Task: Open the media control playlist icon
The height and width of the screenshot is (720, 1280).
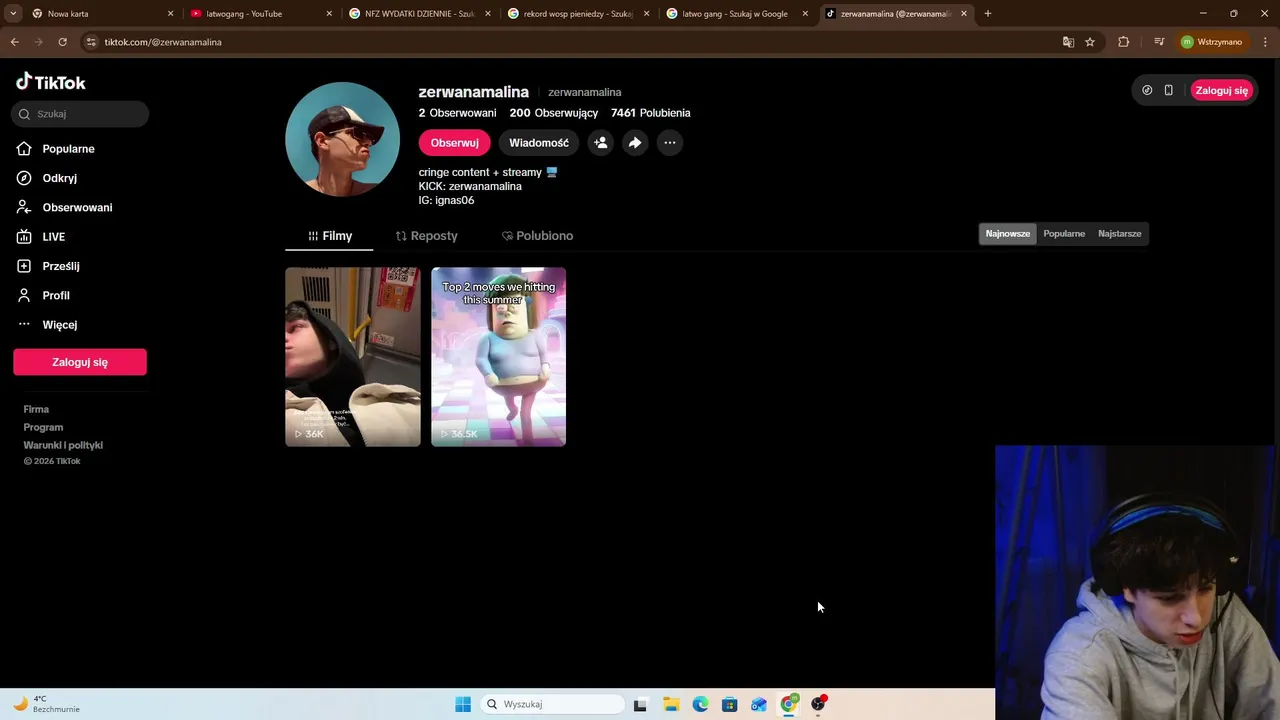Action: click(x=1159, y=42)
